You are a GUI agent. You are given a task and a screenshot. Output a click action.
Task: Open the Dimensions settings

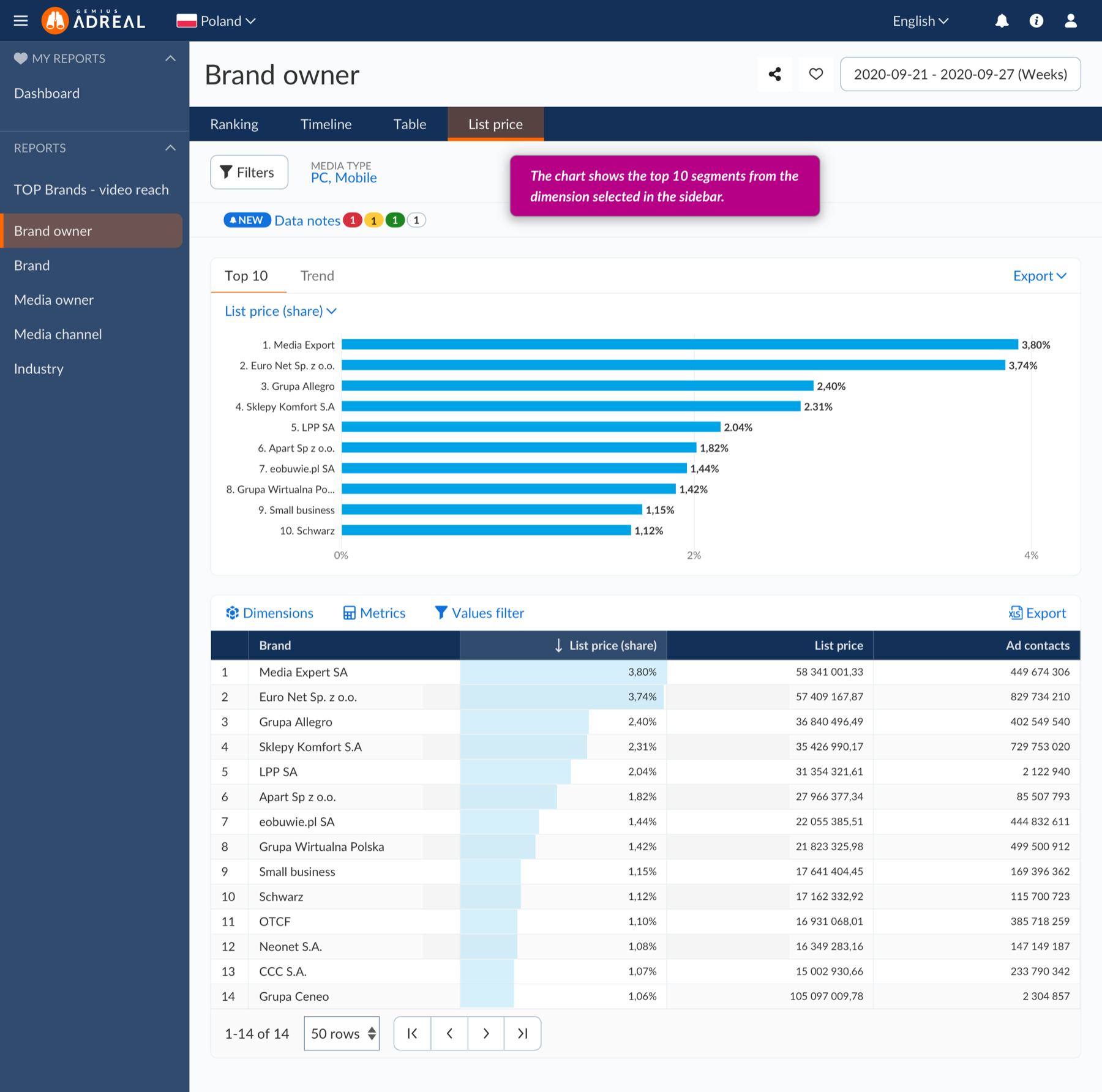pos(269,613)
